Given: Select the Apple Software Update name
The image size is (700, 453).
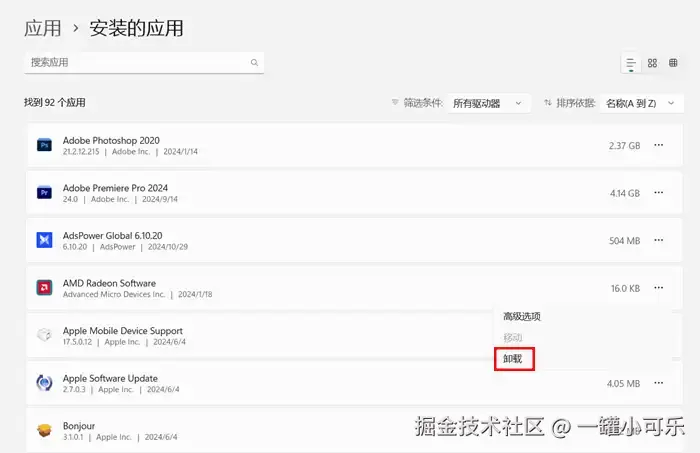Looking at the screenshot, I should [110, 378].
